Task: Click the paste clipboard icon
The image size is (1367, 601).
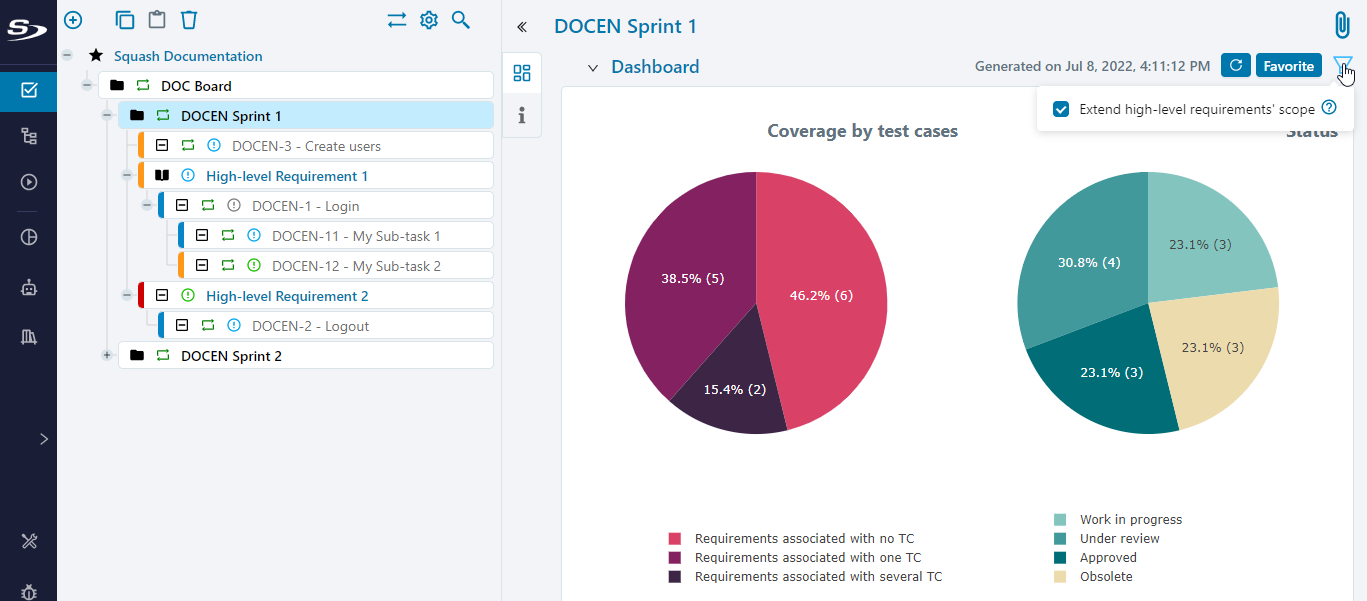Action: point(157,20)
